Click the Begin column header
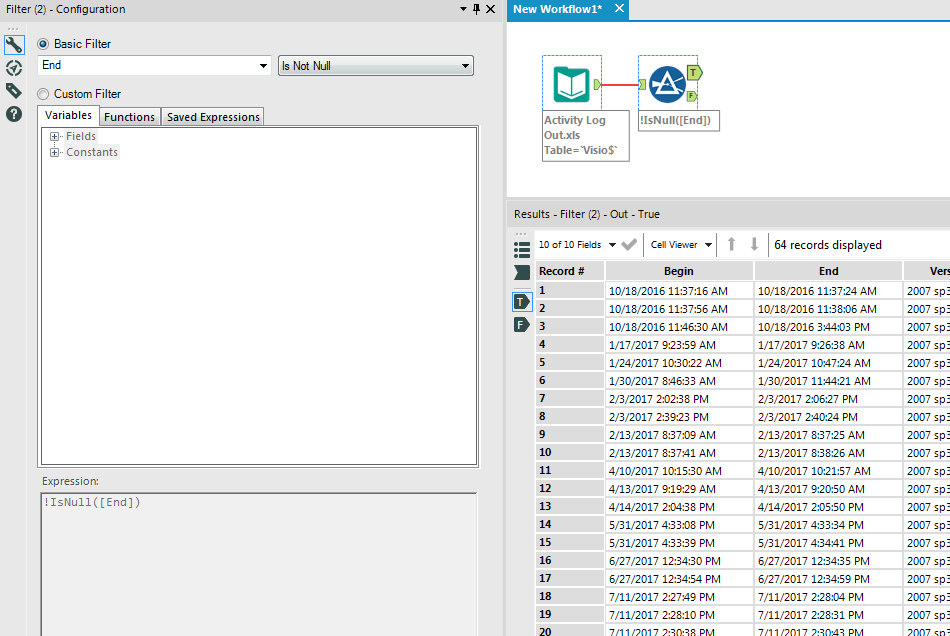 pos(679,271)
